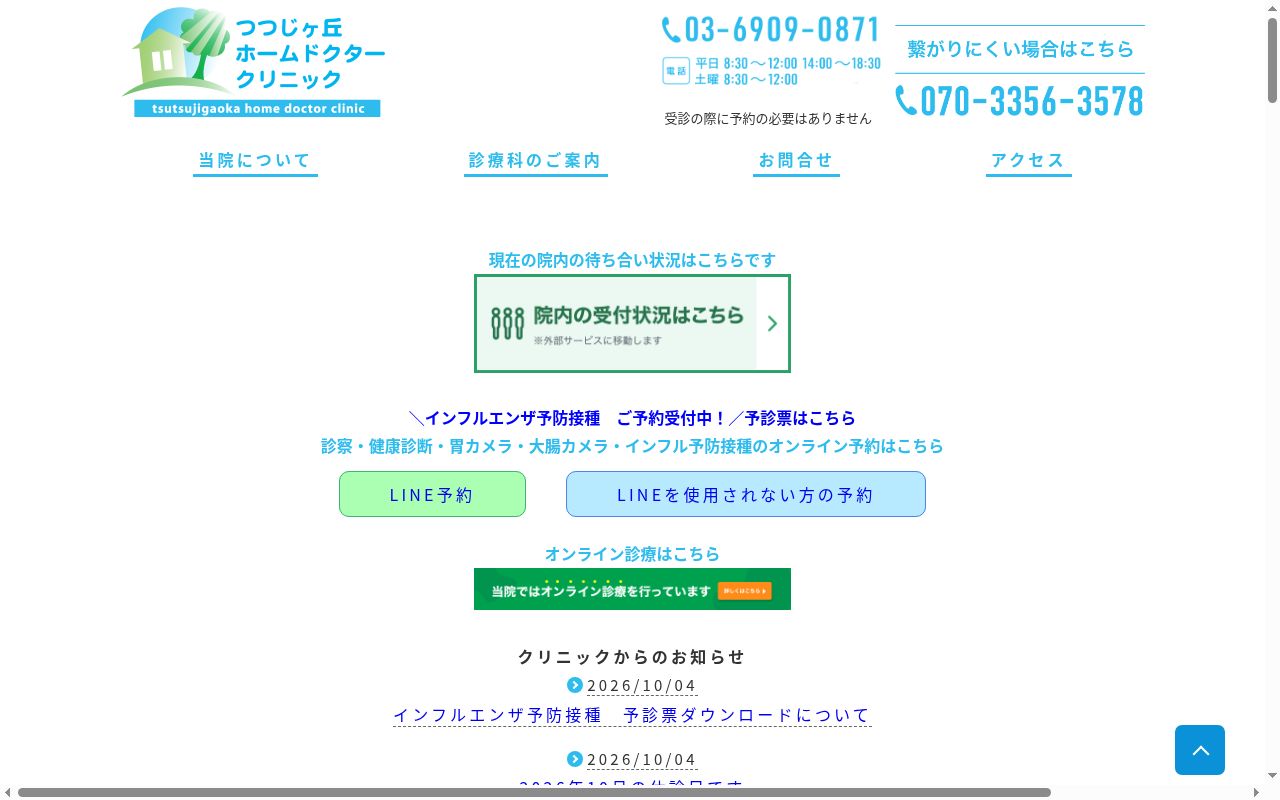The height and width of the screenshot is (800, 1280).
Task: Click the bullet icon before first 2026/10/04
Action: click(575, 685)
